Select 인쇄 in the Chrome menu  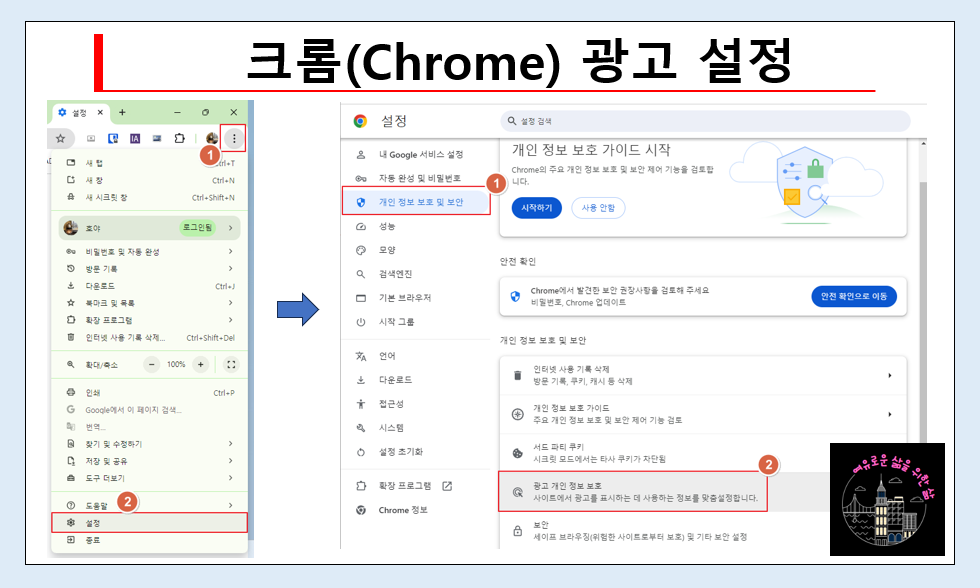pos(149,392)
